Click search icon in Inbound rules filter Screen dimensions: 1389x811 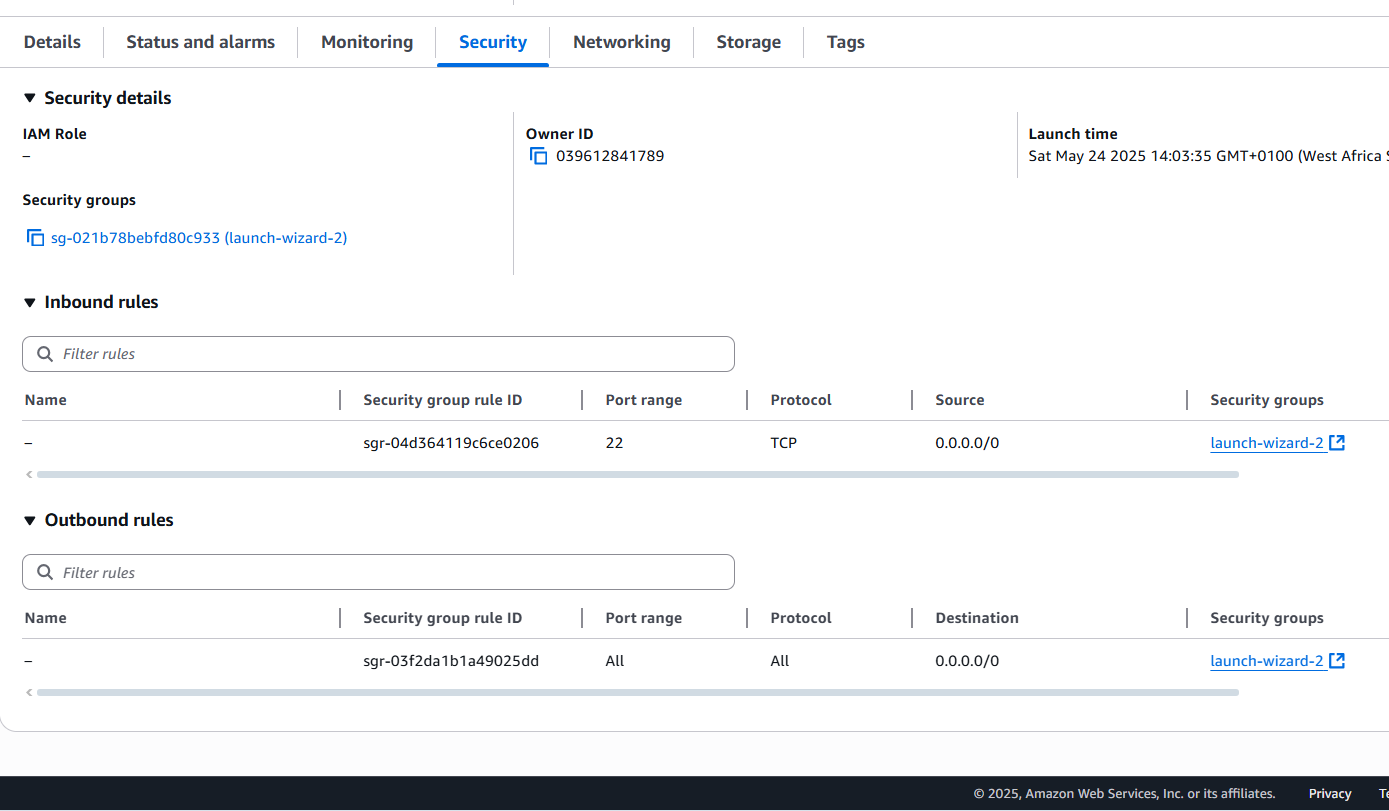[45, 354]
